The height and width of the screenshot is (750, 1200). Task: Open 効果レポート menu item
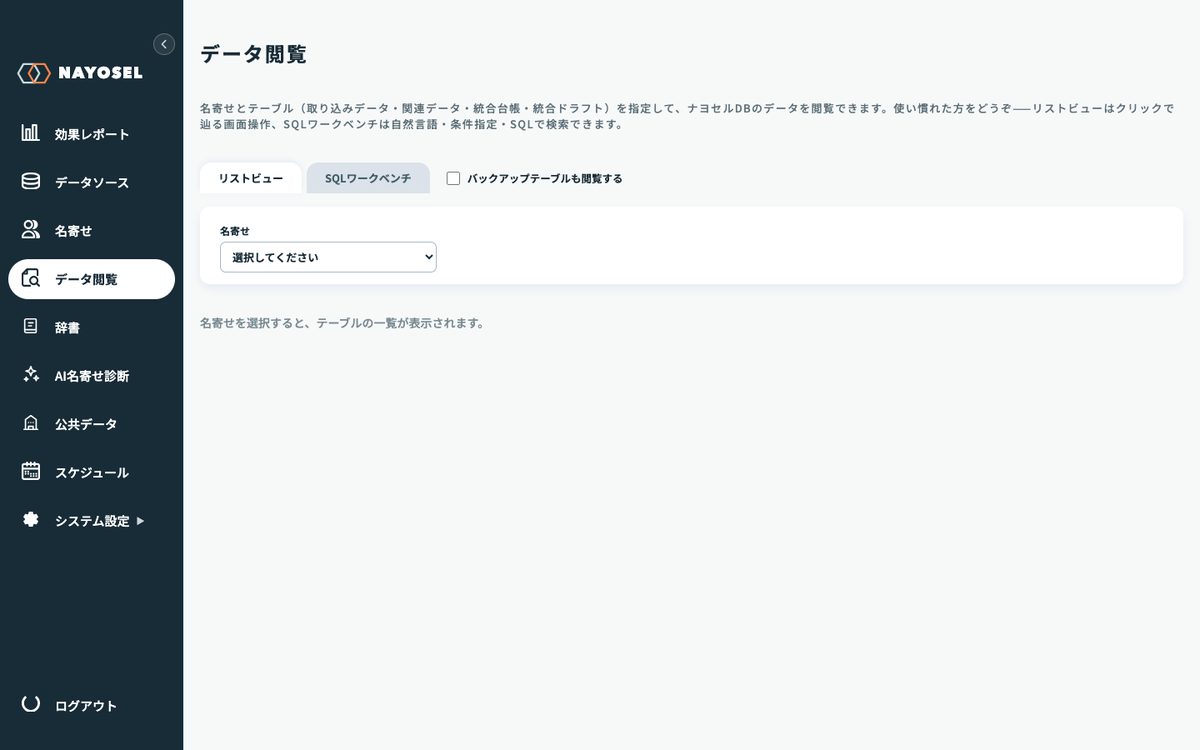click(91, 134)
